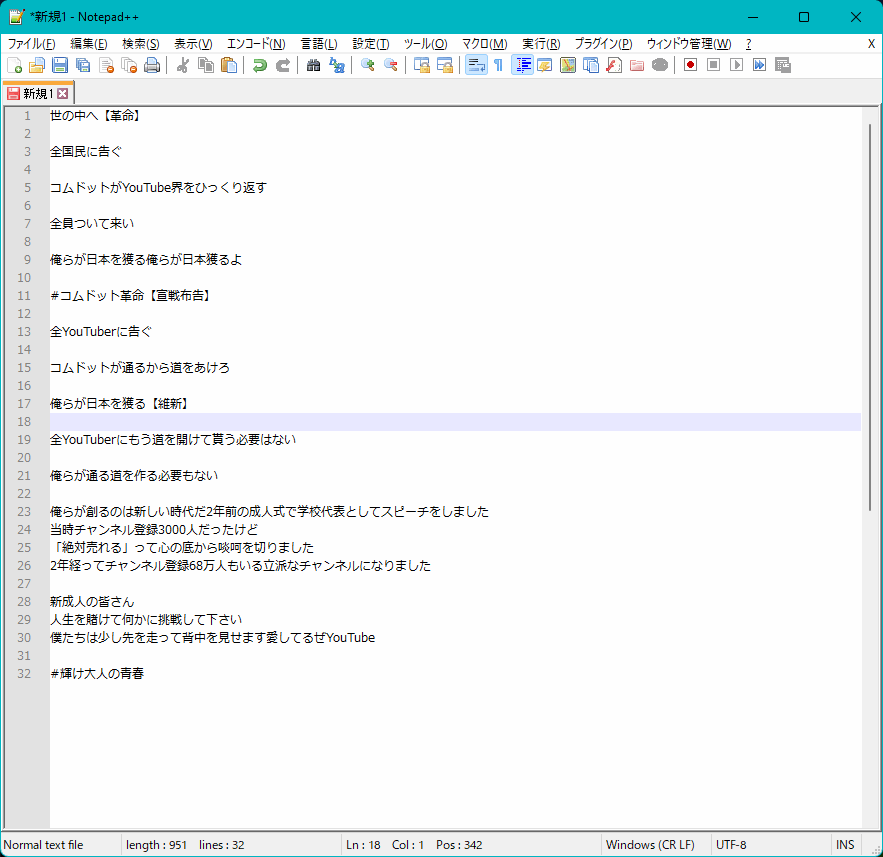Paste from clipboard icon
The width and height of the screenshot is (883, 857).
(229, 65)
